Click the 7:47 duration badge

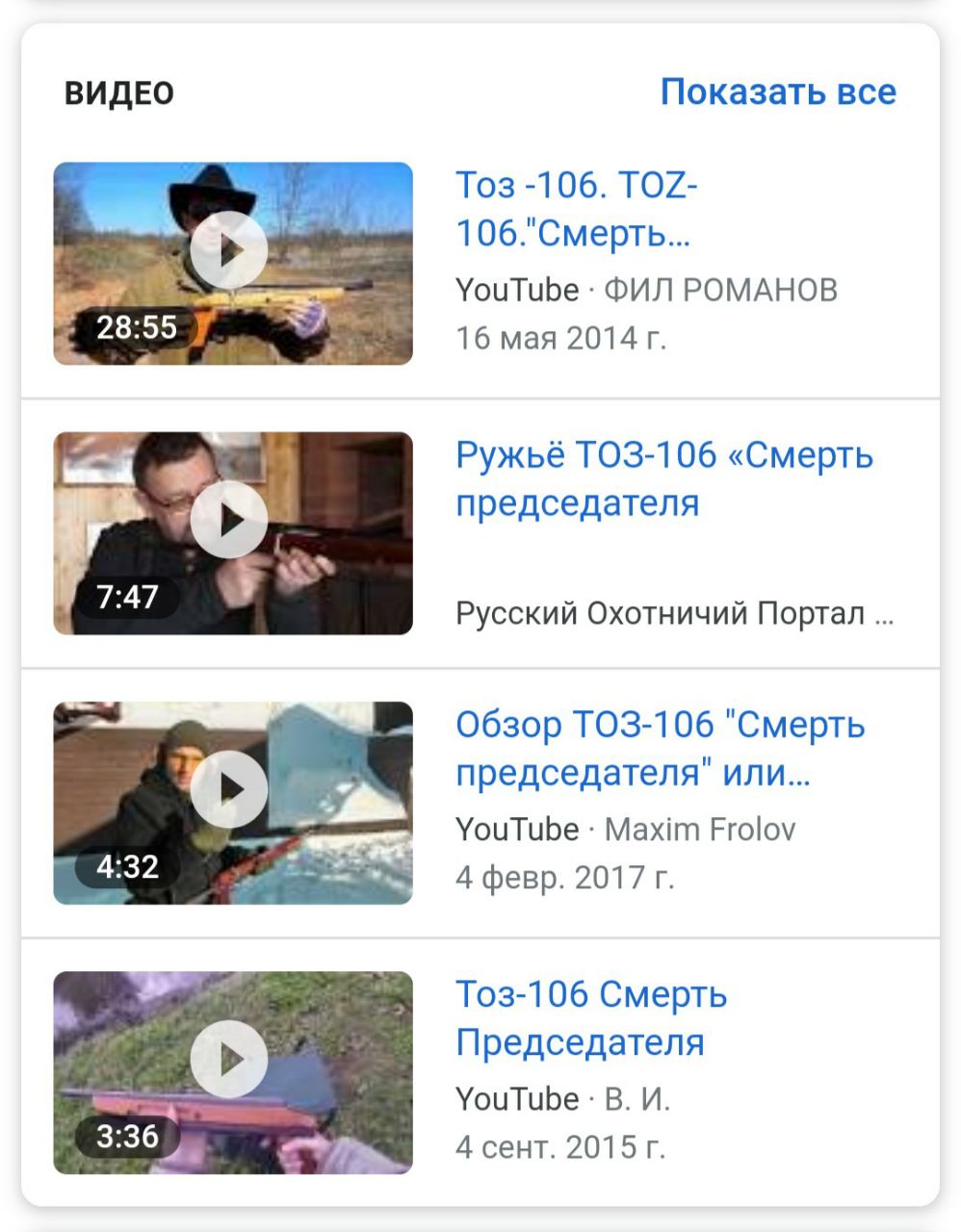[127, 597]
